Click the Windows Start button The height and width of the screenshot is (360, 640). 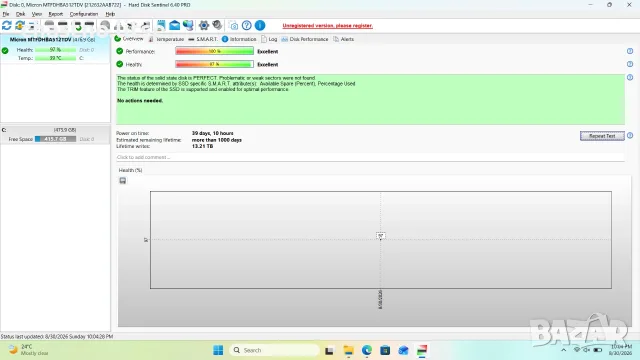click(218, 350)
